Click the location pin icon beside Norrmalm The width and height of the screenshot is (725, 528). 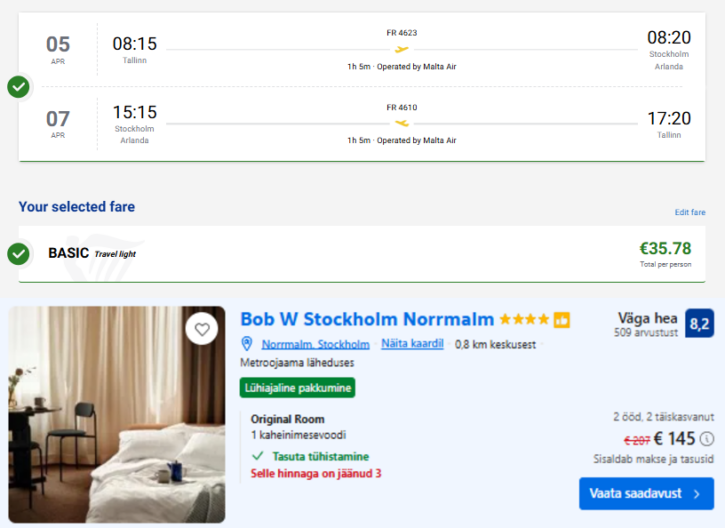tap(247, 344)
